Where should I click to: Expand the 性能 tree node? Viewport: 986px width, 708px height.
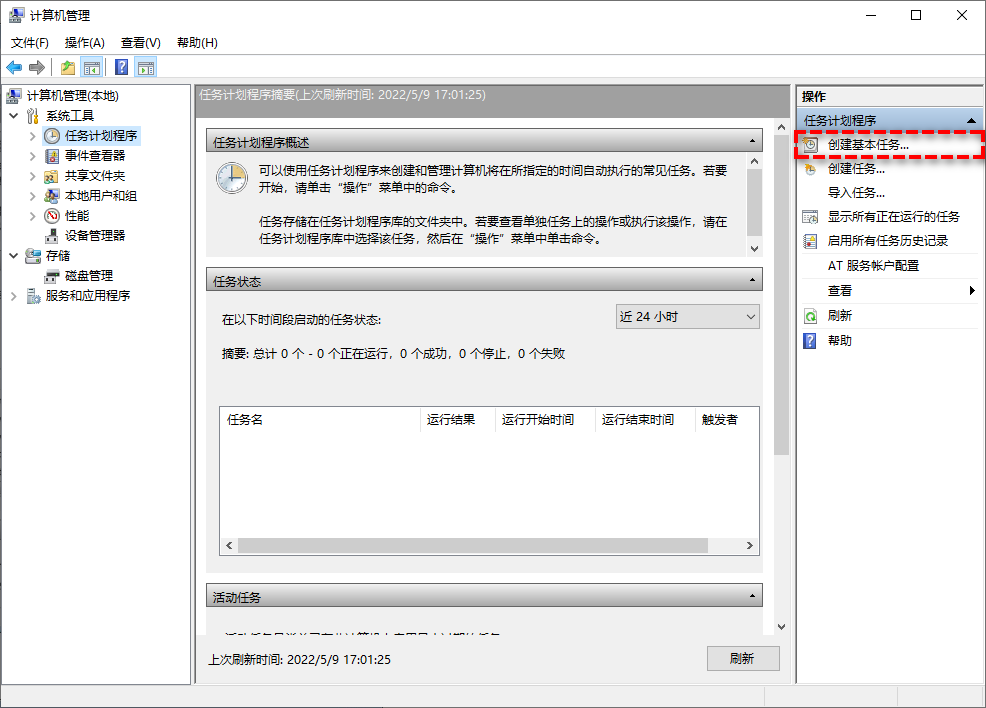coord(33,216)
